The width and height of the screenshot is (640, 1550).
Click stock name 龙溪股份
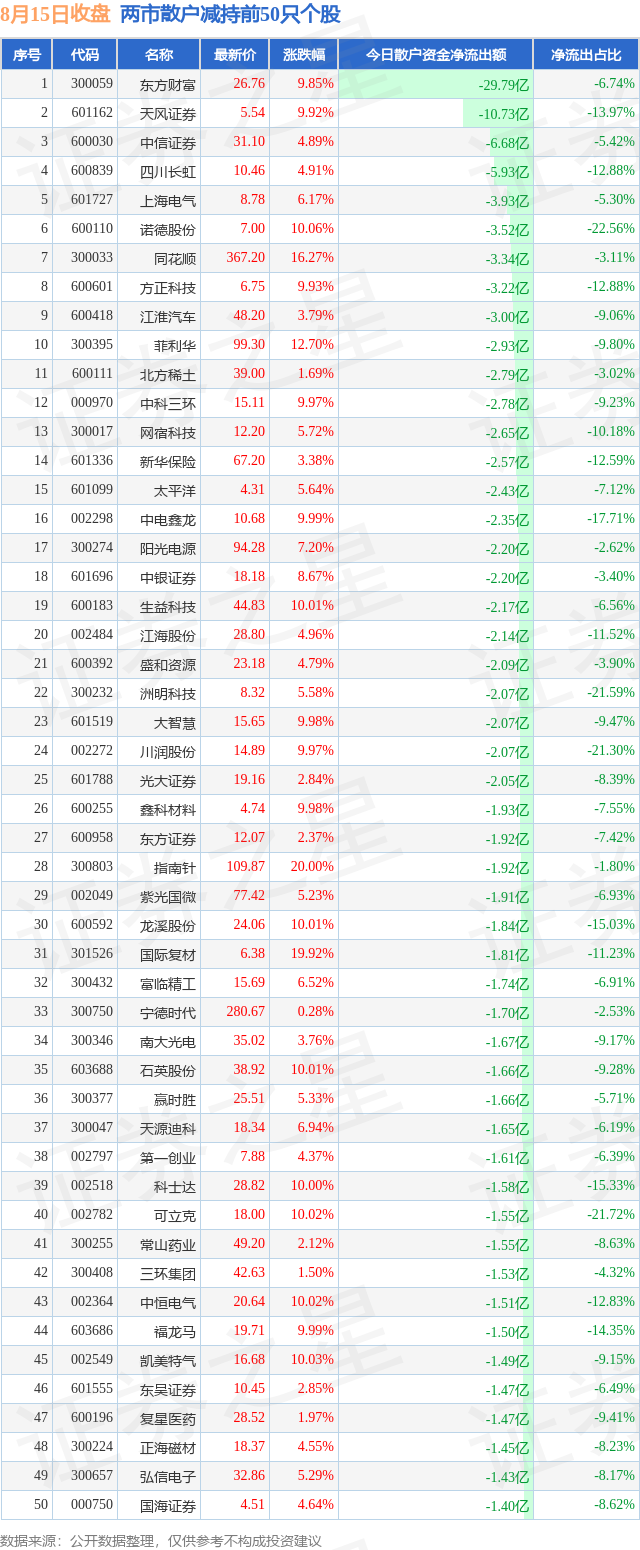[168, 925]
